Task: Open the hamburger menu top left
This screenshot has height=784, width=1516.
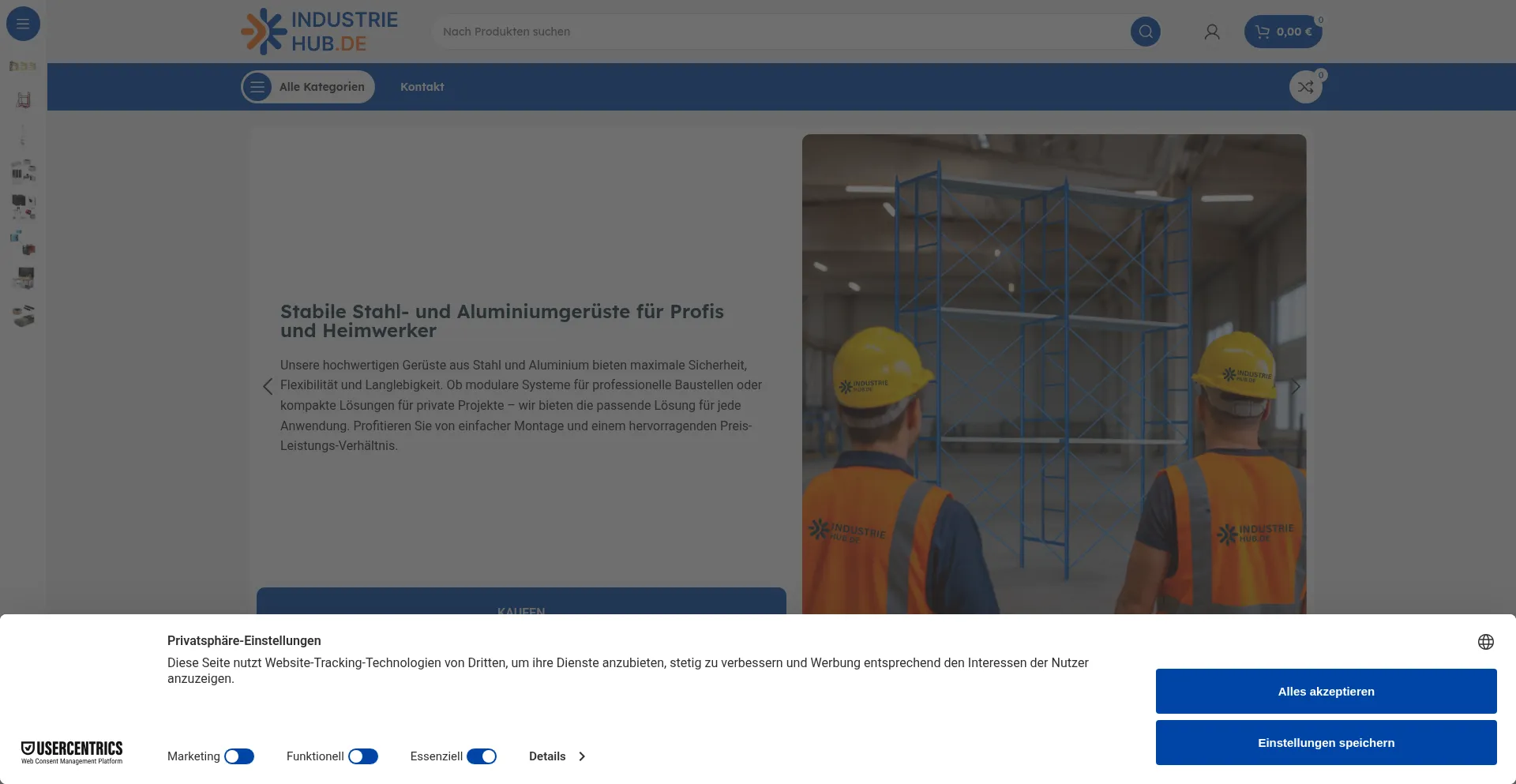Action: (x=23, y=24)
